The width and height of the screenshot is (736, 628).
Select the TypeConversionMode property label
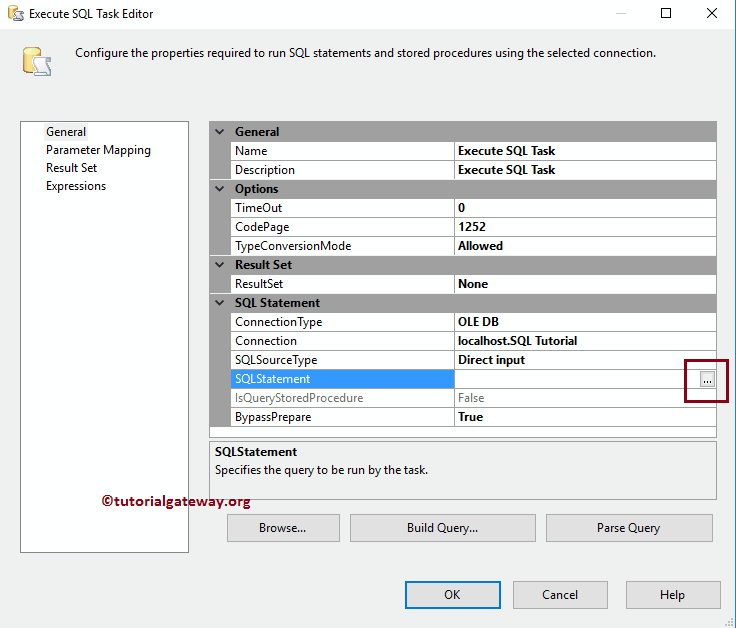(x=342, y=246)
